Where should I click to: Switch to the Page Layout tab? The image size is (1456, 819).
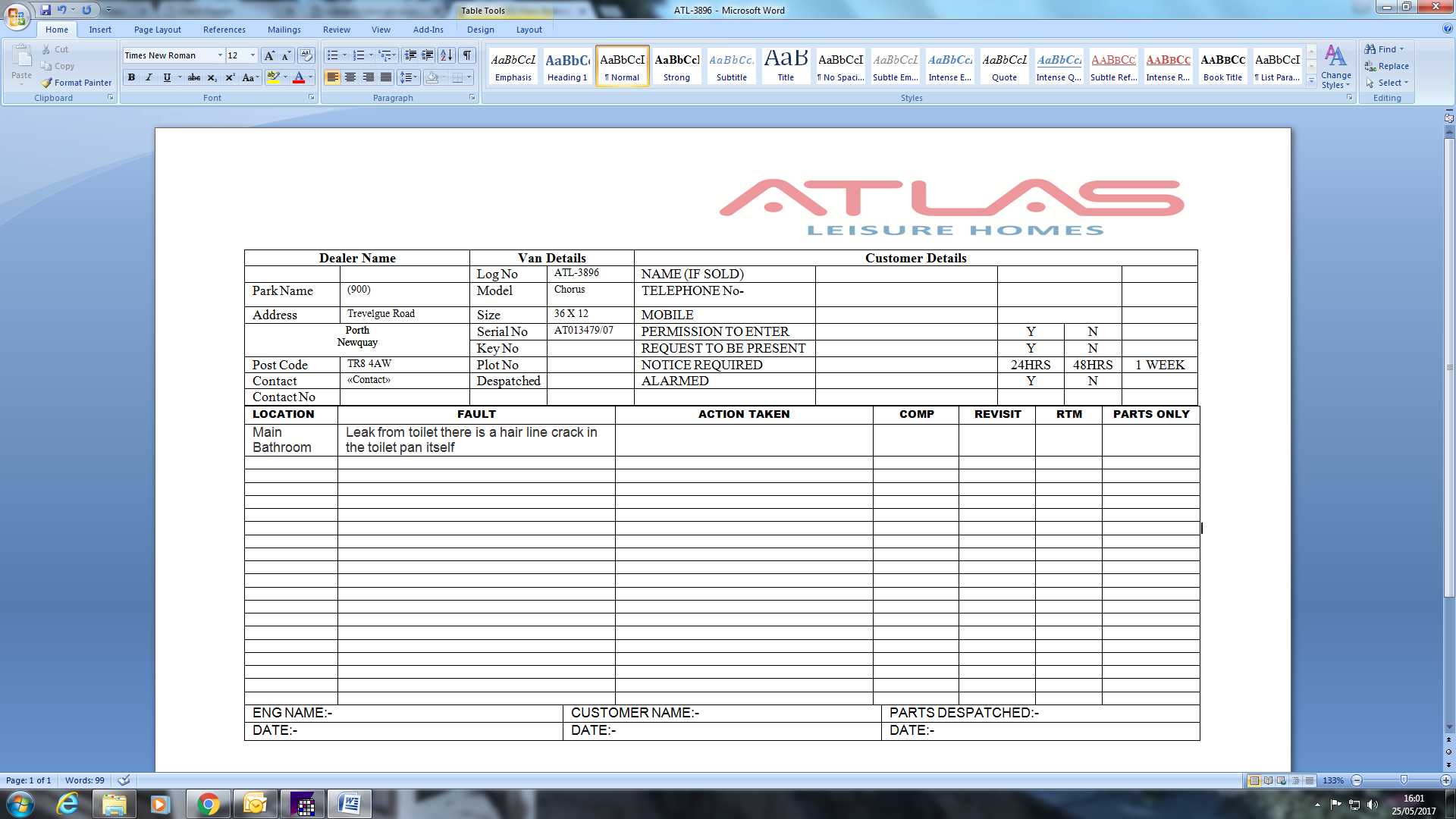click(158, 30)
